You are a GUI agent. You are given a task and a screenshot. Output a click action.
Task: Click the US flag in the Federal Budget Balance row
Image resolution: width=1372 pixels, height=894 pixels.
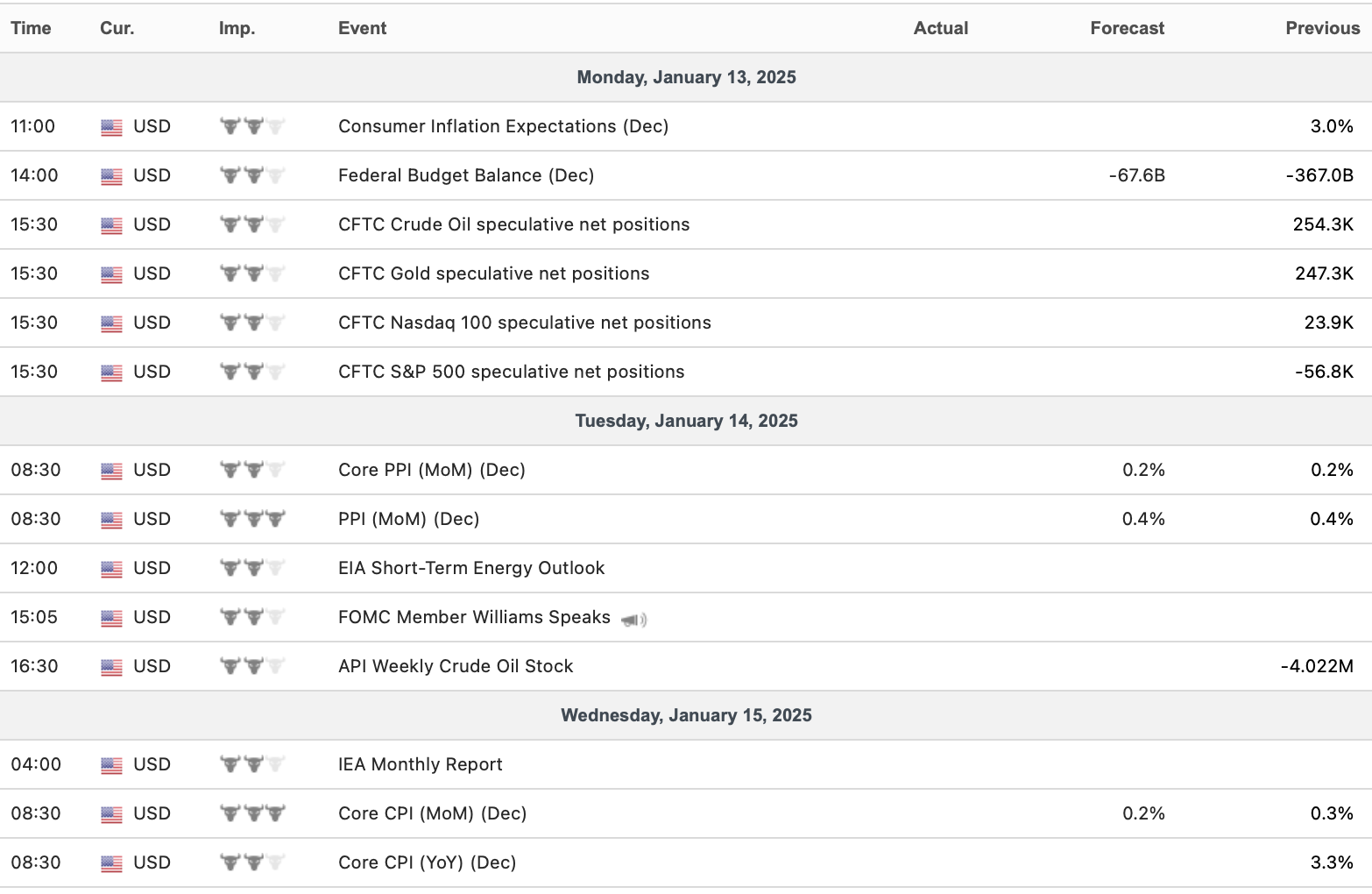111,176
